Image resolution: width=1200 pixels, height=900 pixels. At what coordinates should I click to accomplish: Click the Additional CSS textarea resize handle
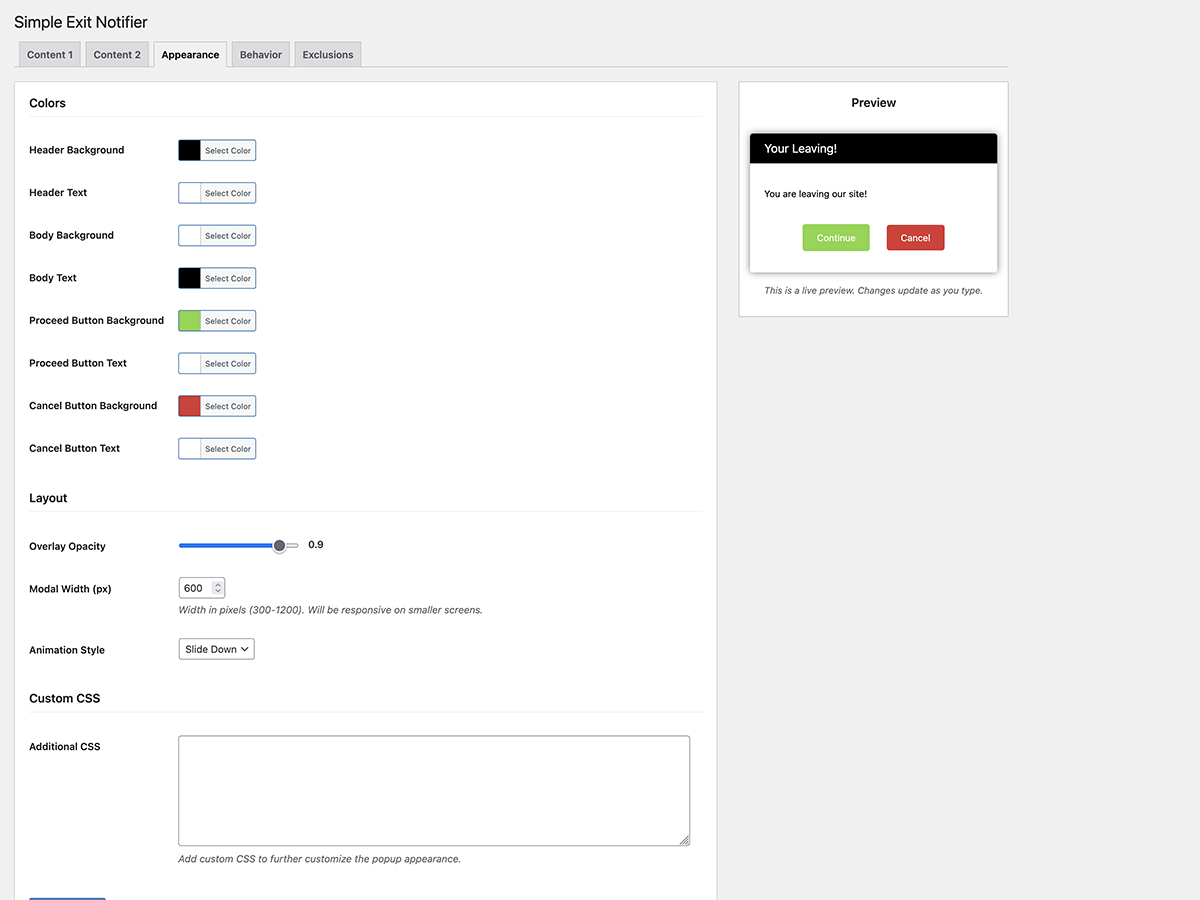point(684,840)
